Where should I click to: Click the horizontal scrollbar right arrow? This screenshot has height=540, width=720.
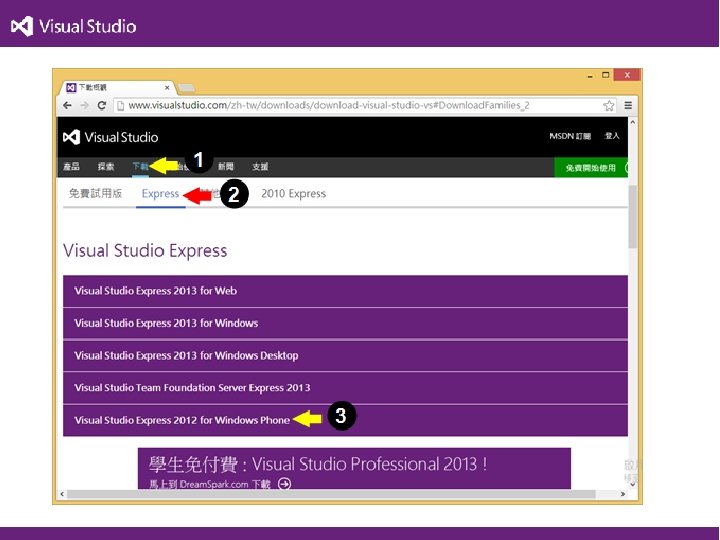click(623, 494)
